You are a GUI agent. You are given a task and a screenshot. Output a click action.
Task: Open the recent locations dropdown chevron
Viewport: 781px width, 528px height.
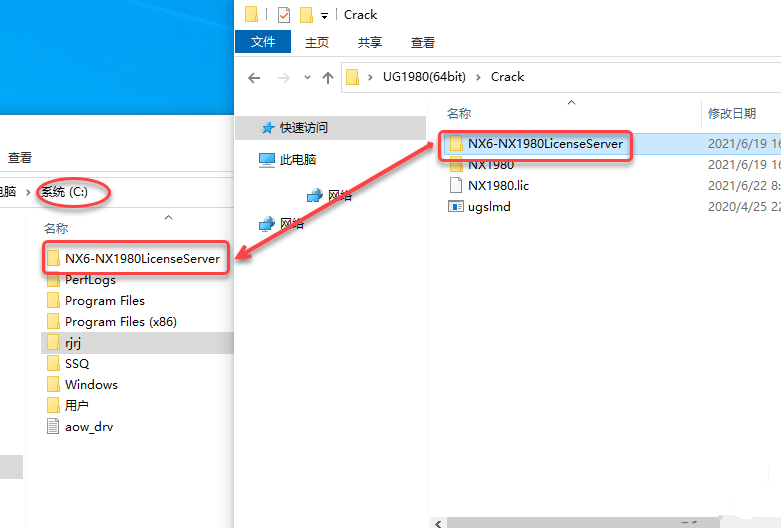click(x=307, y=77)
